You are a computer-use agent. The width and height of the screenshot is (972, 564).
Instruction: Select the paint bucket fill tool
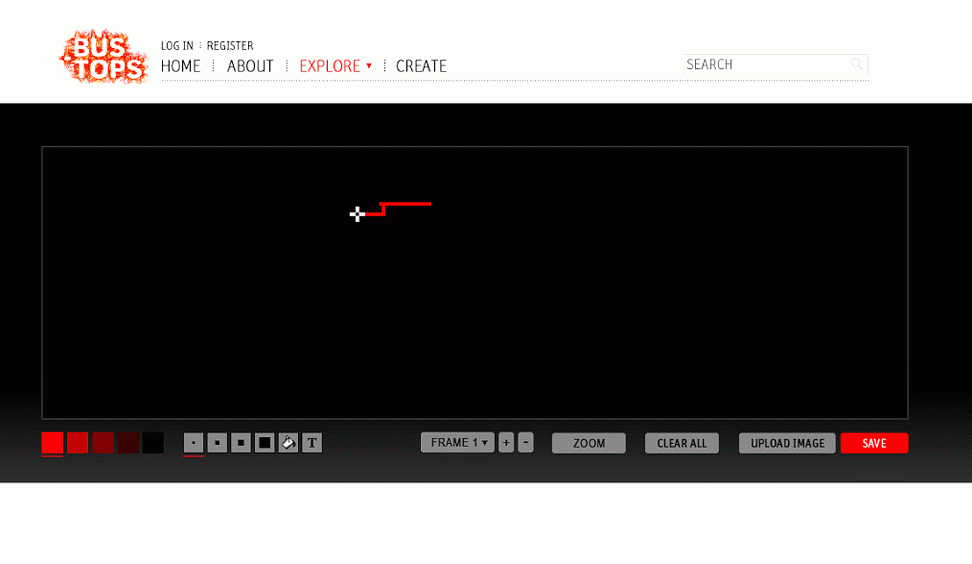point(288,443)
